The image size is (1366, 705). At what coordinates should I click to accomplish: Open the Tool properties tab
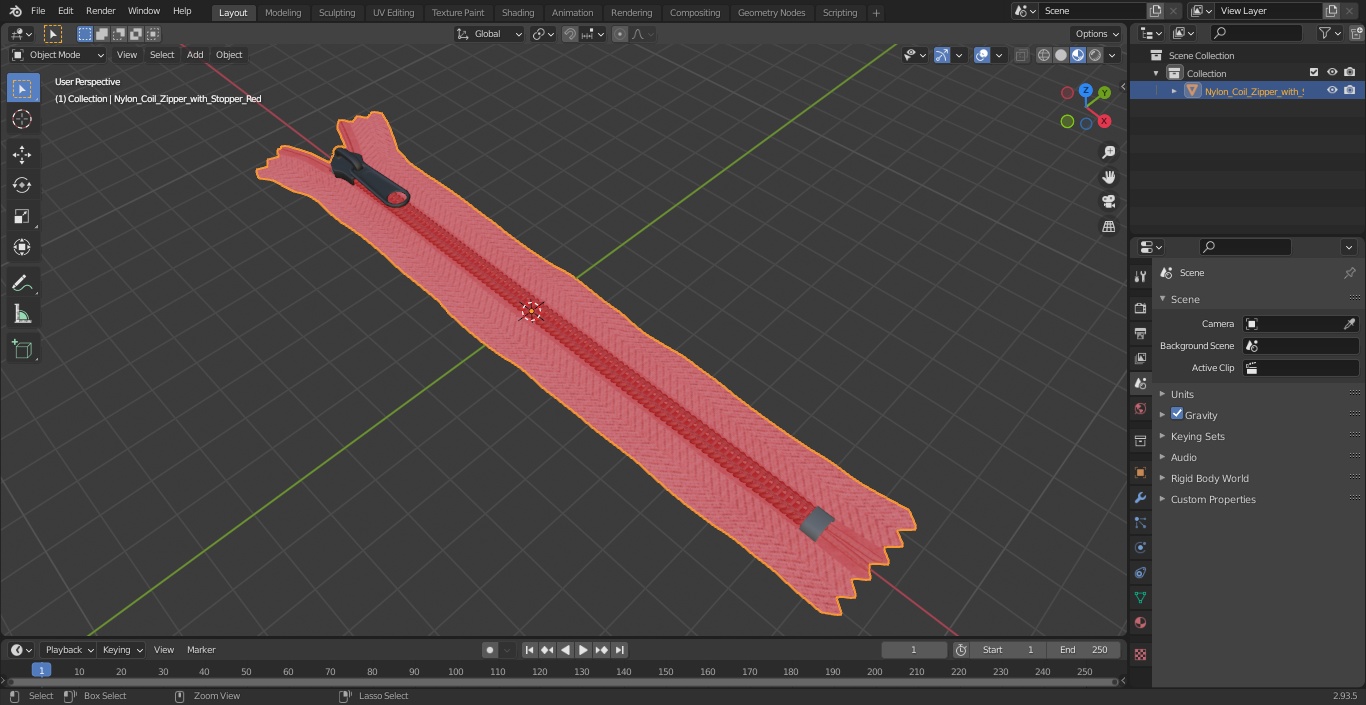tap(1140, 276)
